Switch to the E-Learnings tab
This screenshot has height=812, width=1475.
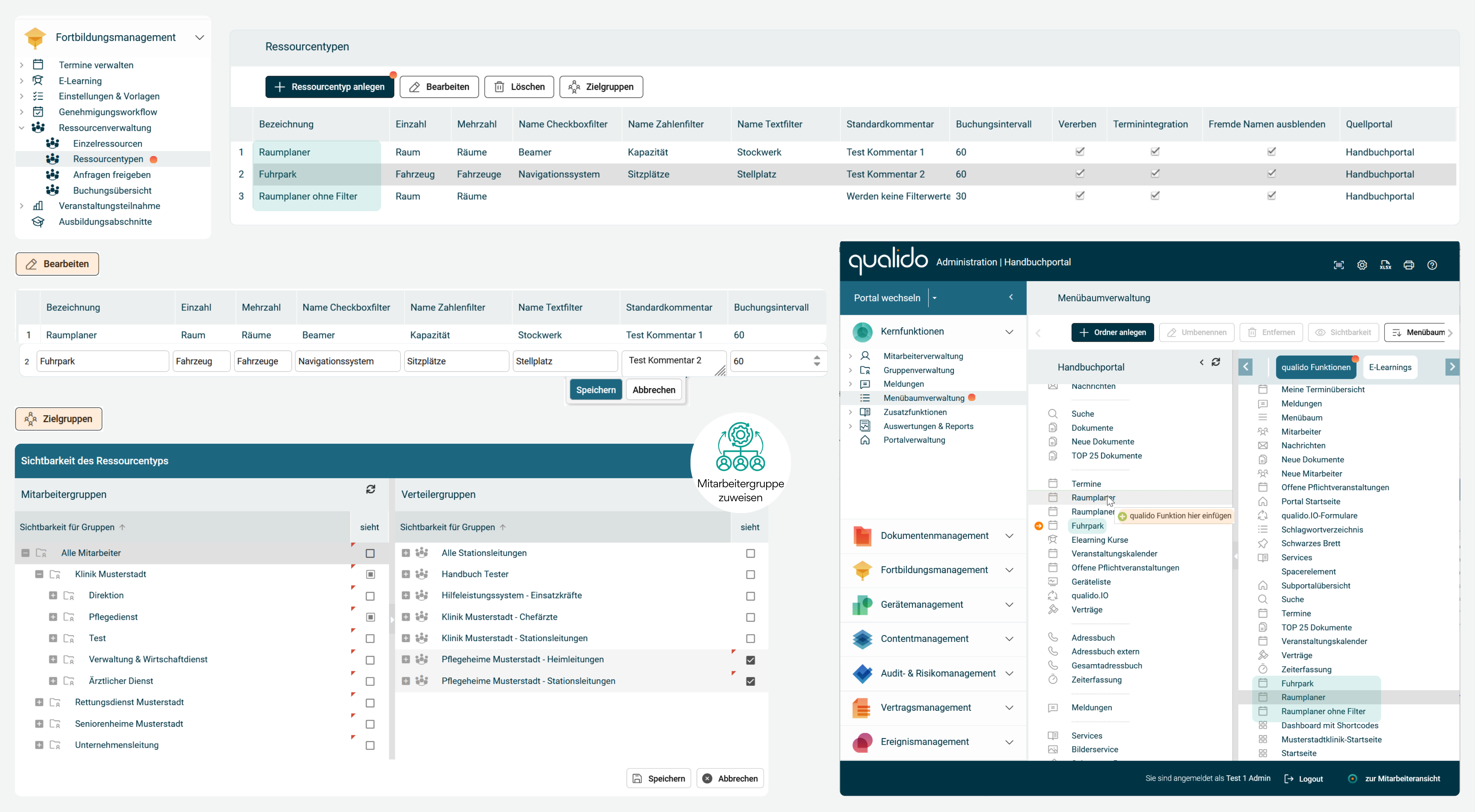(1390, 367)
